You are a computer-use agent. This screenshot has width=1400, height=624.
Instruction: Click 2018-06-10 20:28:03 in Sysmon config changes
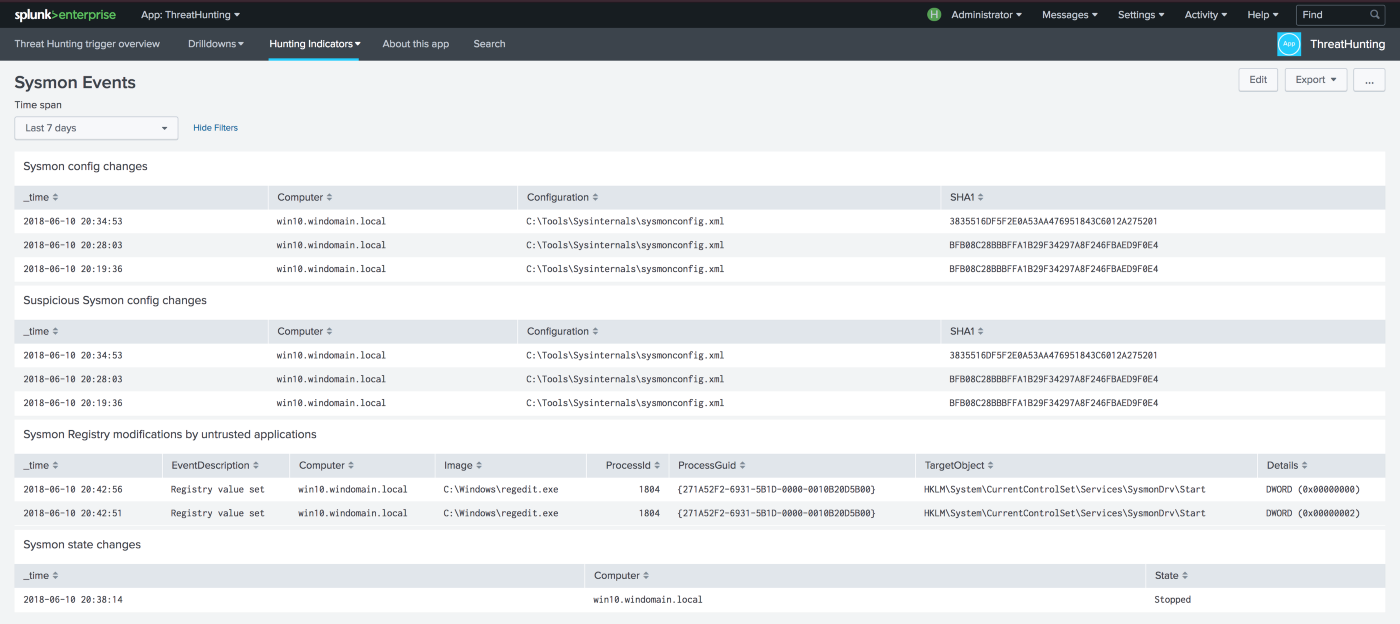[x=73, y=245]
